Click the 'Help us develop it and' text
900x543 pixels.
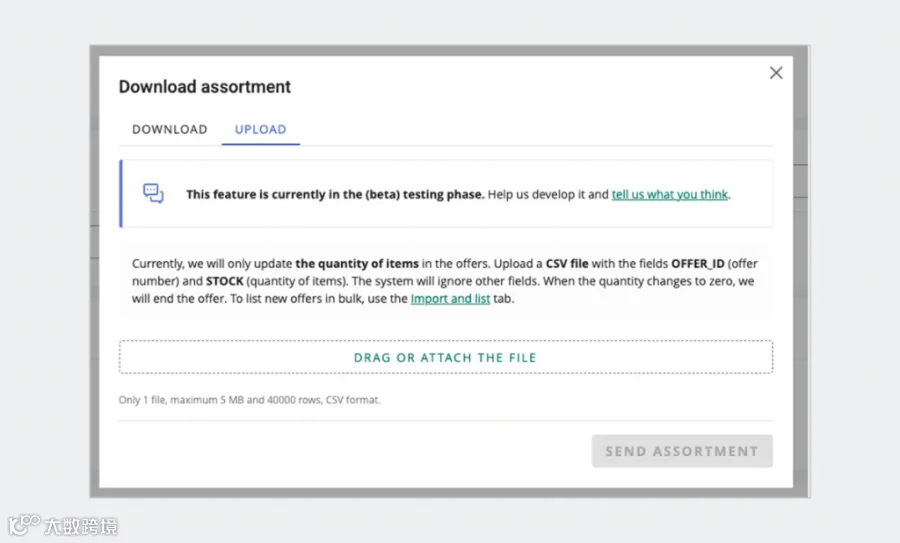coord(548,195)
